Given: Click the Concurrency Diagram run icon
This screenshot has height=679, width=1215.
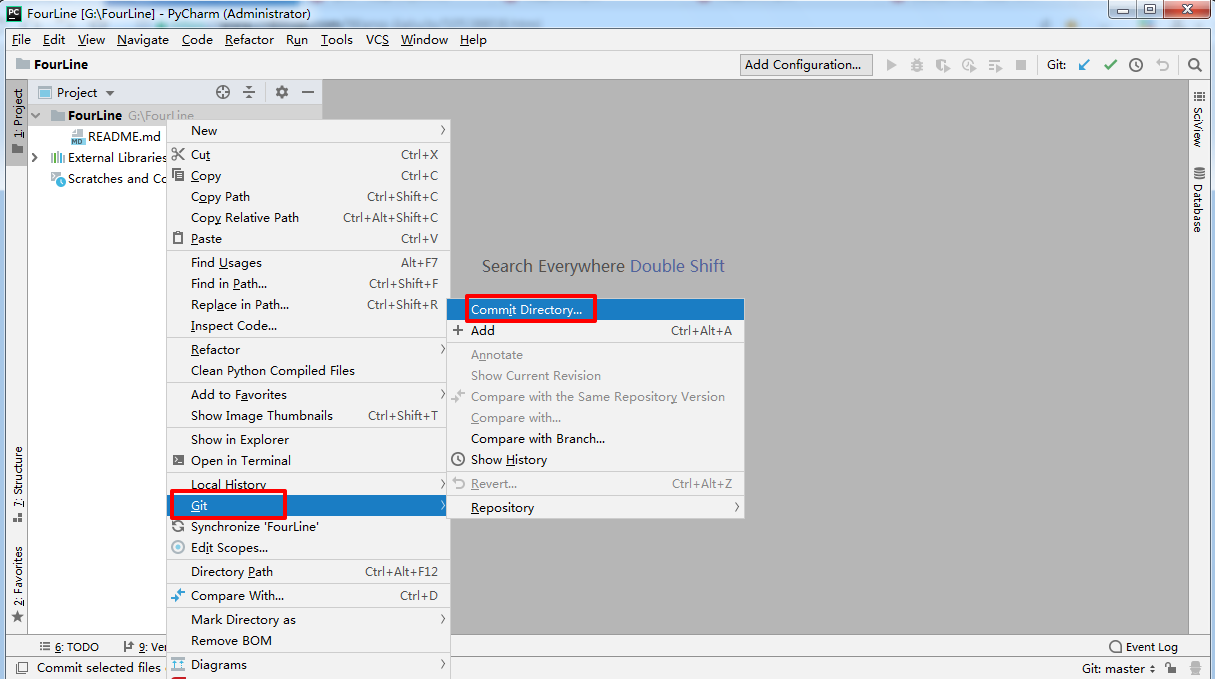Looking at the screenshot, I should [995, 65].
